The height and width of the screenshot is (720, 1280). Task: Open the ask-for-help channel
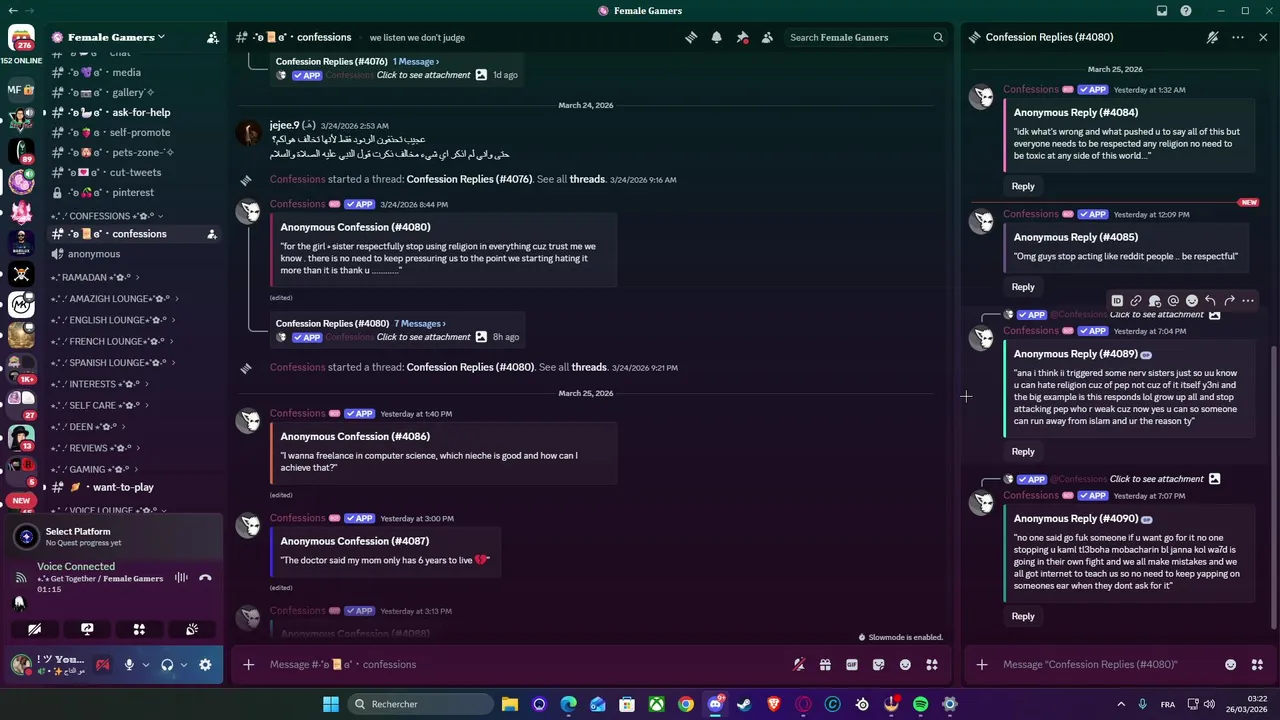click(x=135, y=112)
